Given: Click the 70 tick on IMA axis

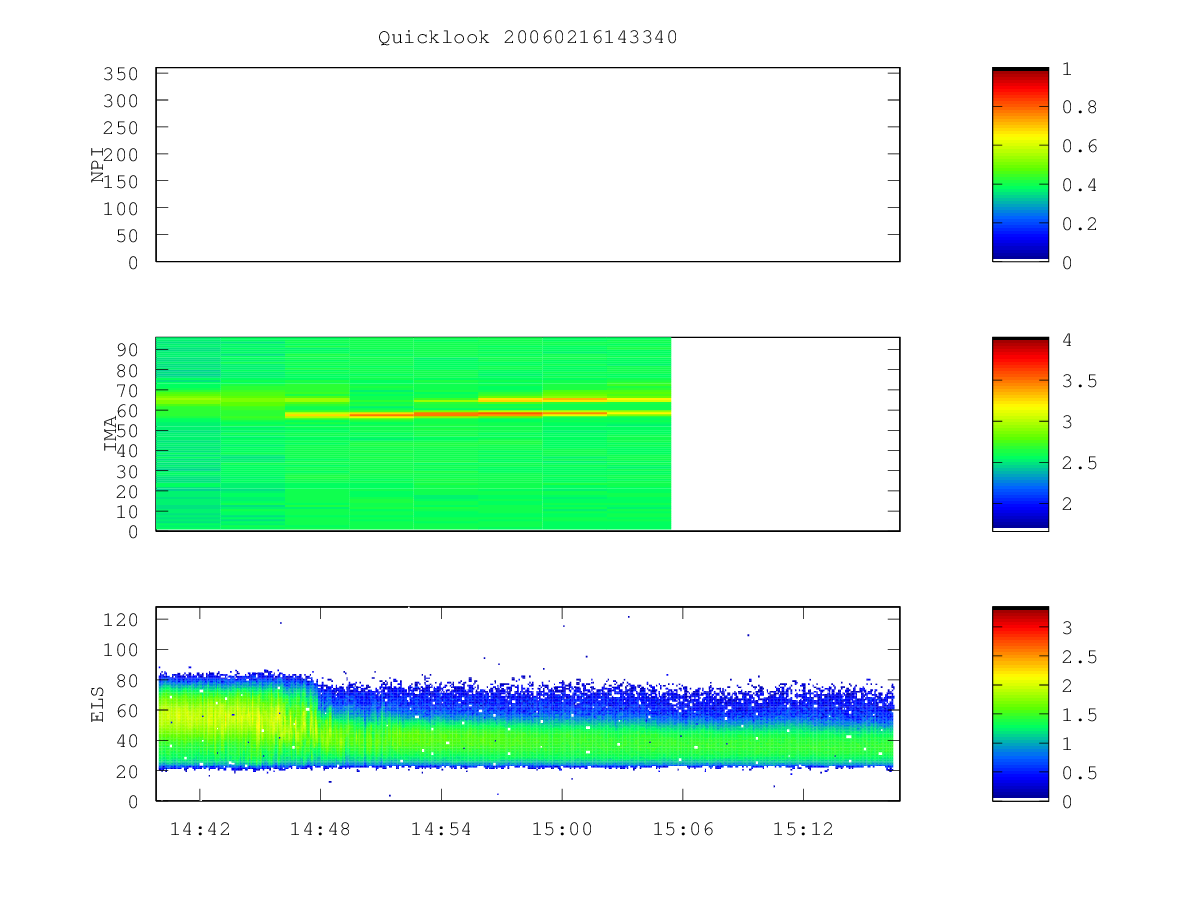Looking at the screenshot, I should tap(129, 390).
